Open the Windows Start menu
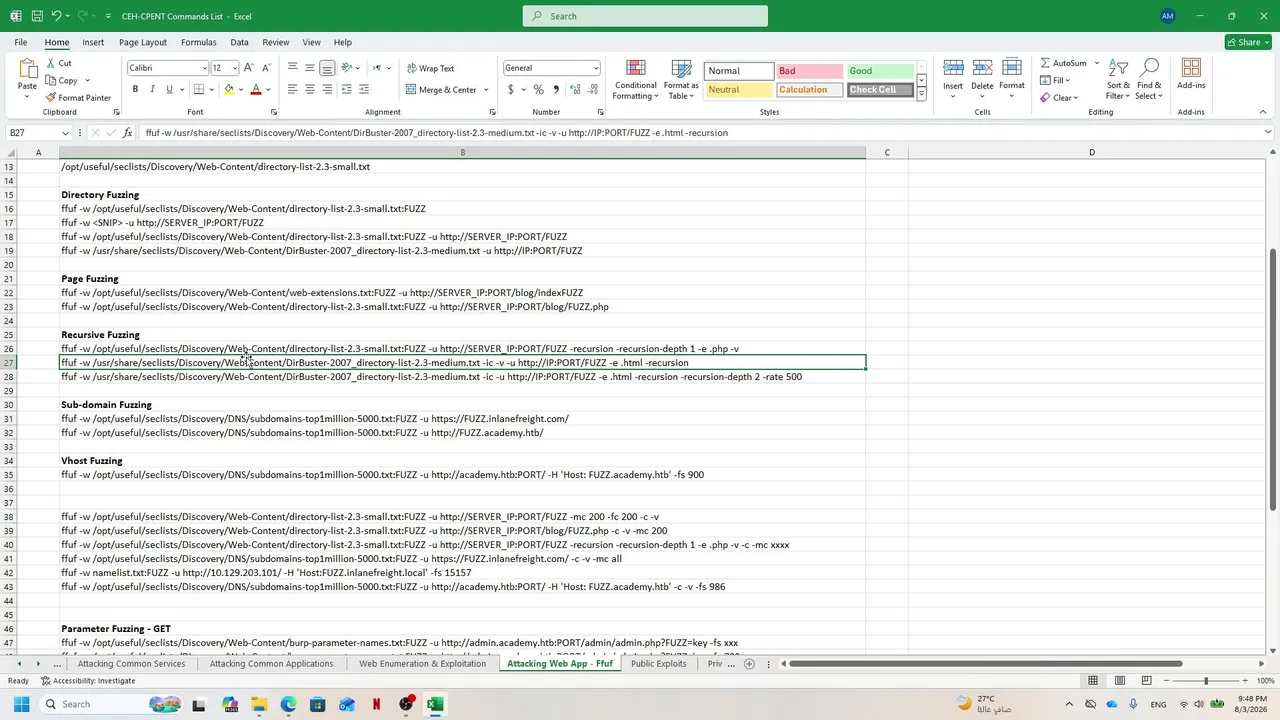Screen dimensions: 1280x720 [x=21, y=704]
